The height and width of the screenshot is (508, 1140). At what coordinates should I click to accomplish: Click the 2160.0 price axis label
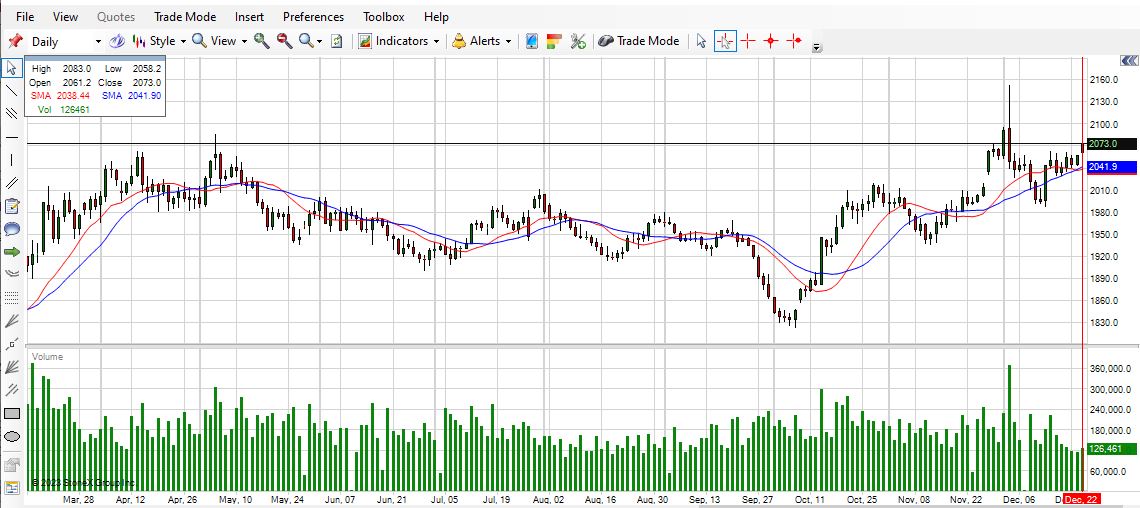tap(1103, 79)
